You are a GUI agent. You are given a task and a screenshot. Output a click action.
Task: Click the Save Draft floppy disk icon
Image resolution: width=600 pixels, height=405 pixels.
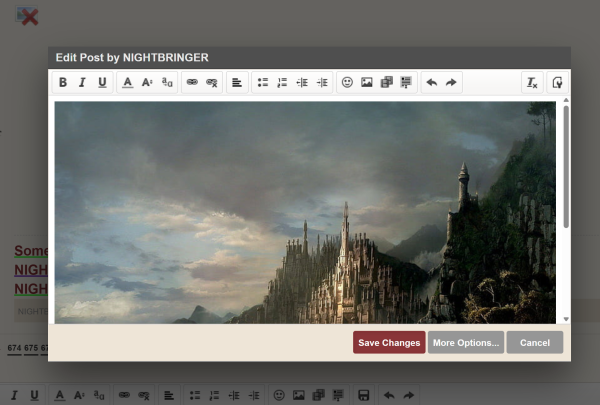point(364,395)
